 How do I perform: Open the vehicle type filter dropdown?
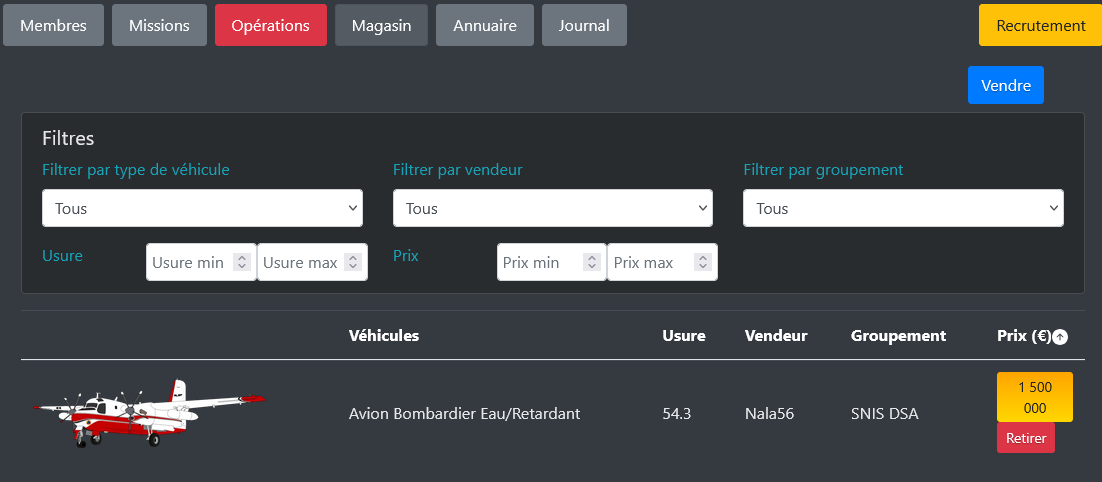coord(202,208)
